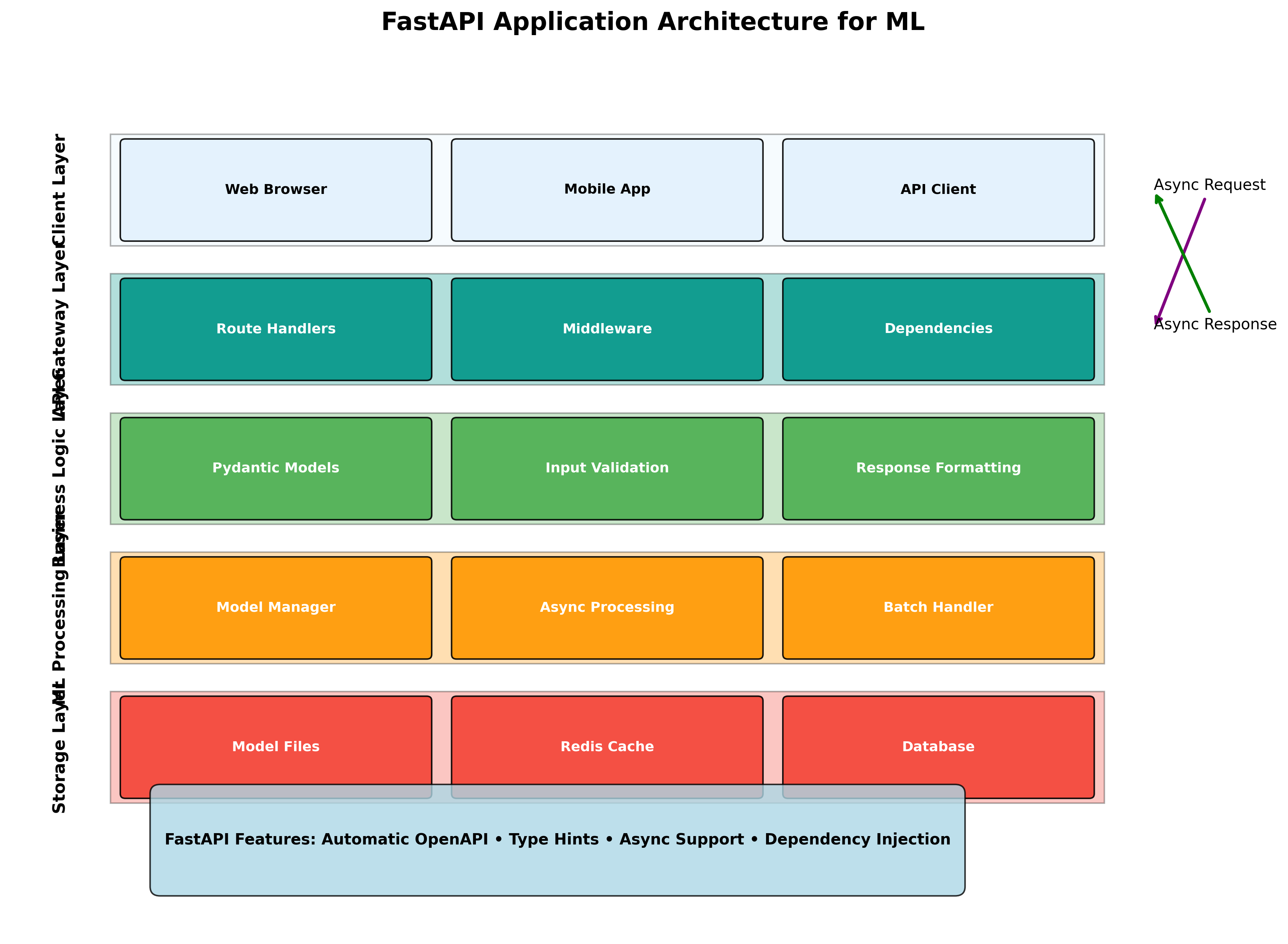The height and width of the screenshot is (944, 1288).
Task: Click the Async Processing block
Action: [607, 608]
